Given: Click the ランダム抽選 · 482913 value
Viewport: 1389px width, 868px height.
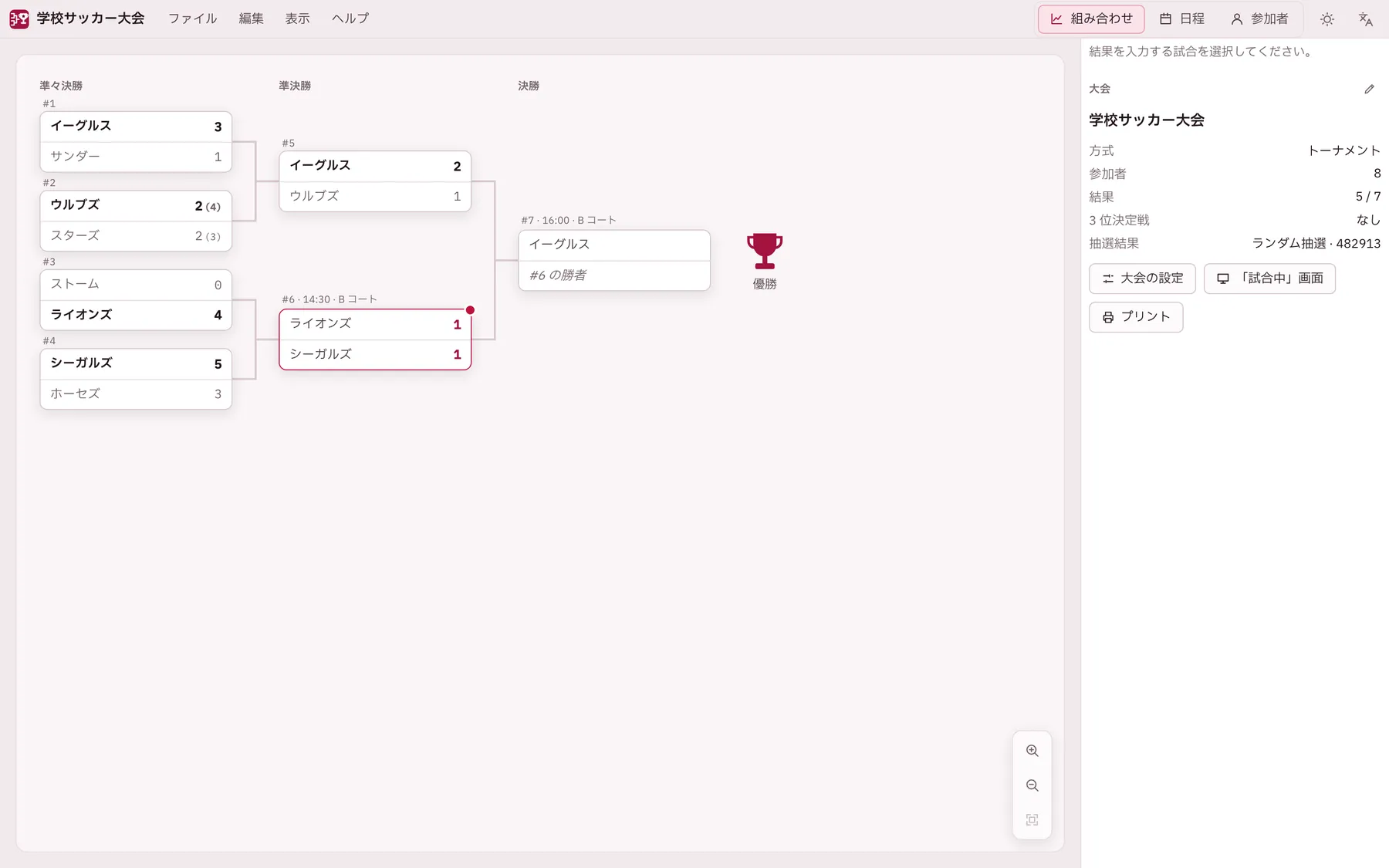Looking at the screenshot, I should click(1316, 244).
